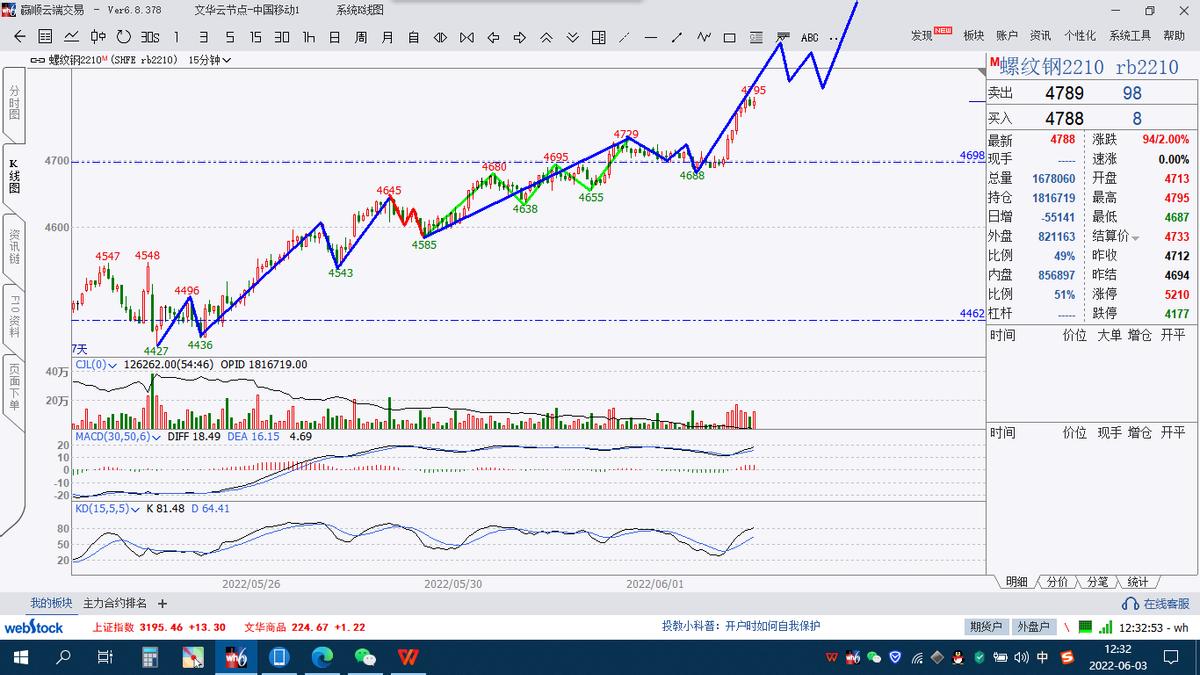Screen dimensions: 1200x675
Task: Open WeChat from the Windows taskbar
Action: (x=366, y=657)
